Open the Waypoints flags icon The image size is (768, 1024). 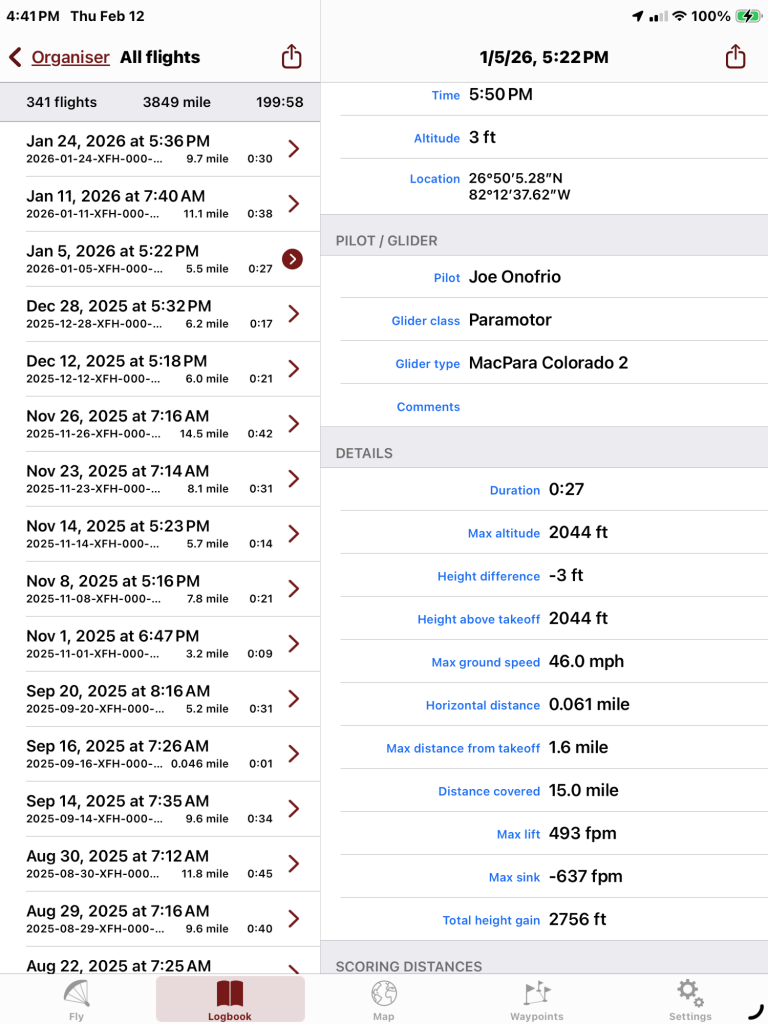[537, 994]
